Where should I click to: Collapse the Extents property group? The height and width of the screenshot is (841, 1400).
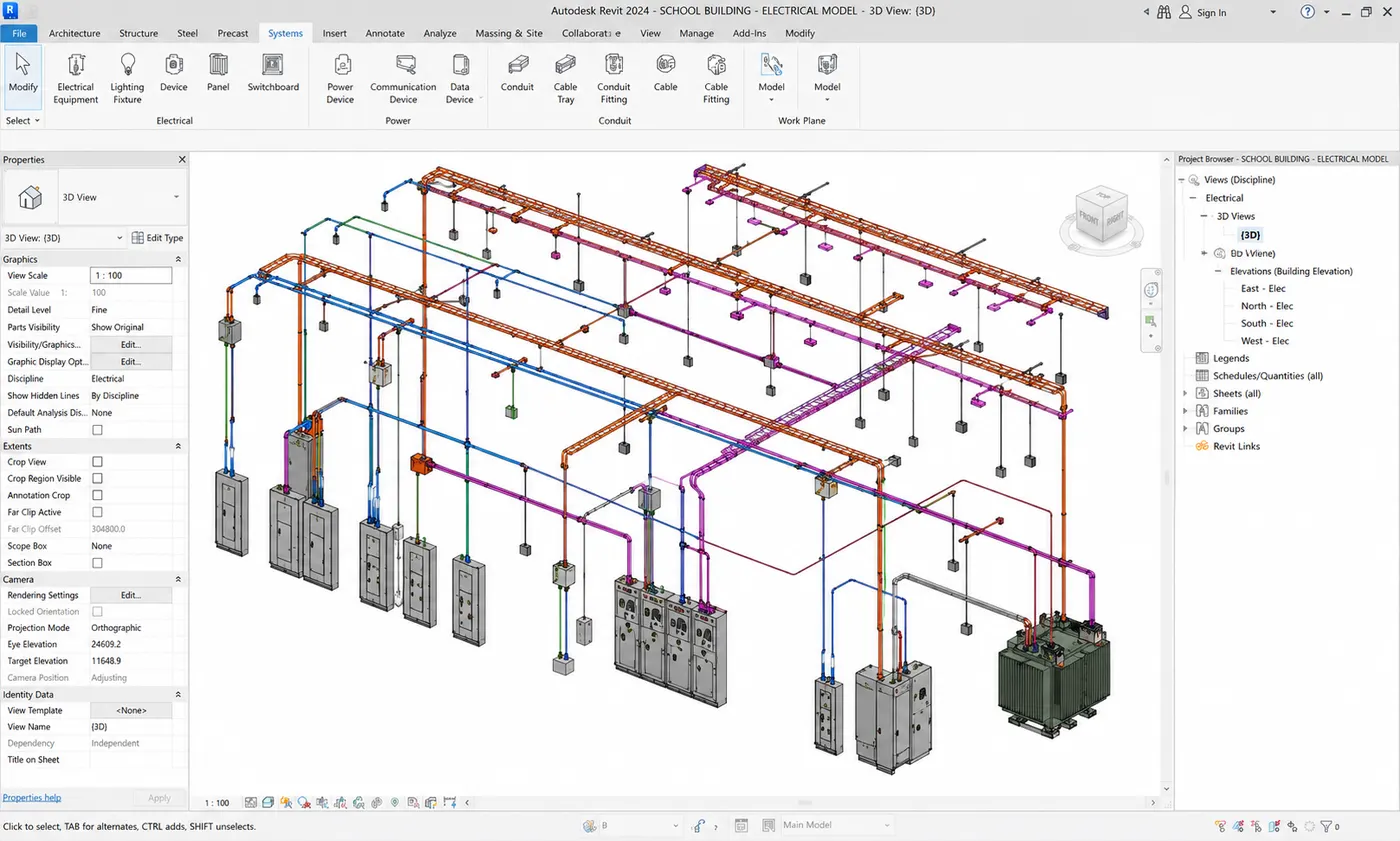pyautogui.click(x=178, y=446)
